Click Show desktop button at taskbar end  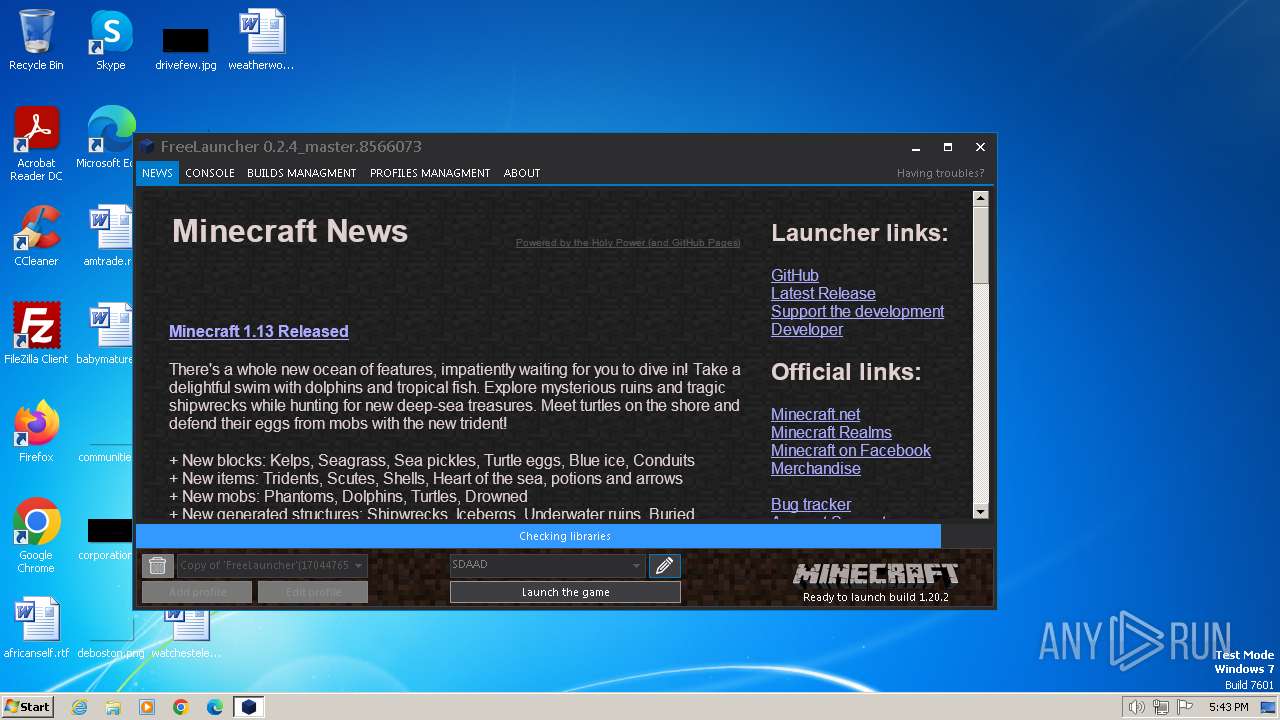tap(1268, 707)
